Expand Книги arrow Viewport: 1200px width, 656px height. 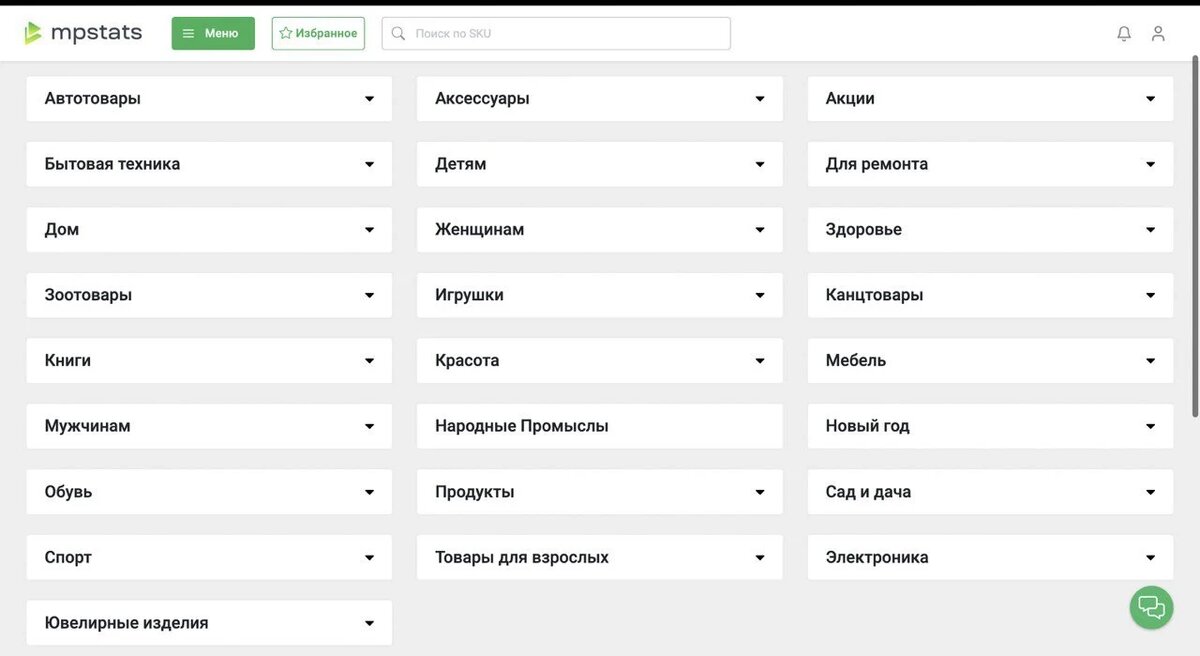(369, 361)
